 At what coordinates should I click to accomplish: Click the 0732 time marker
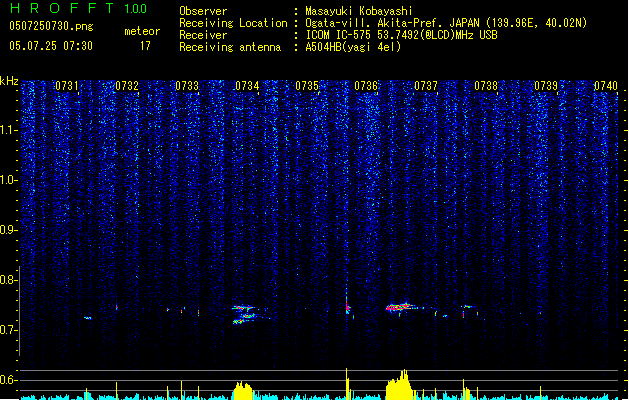click(127, 85)
